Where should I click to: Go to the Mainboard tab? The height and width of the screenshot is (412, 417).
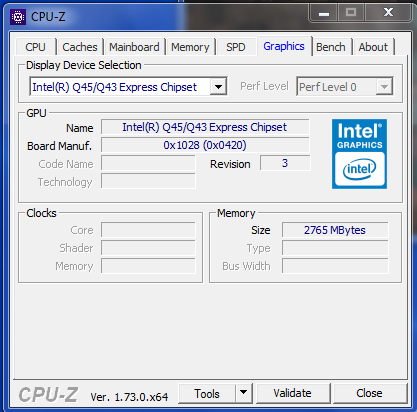click(x=134, y=47)
